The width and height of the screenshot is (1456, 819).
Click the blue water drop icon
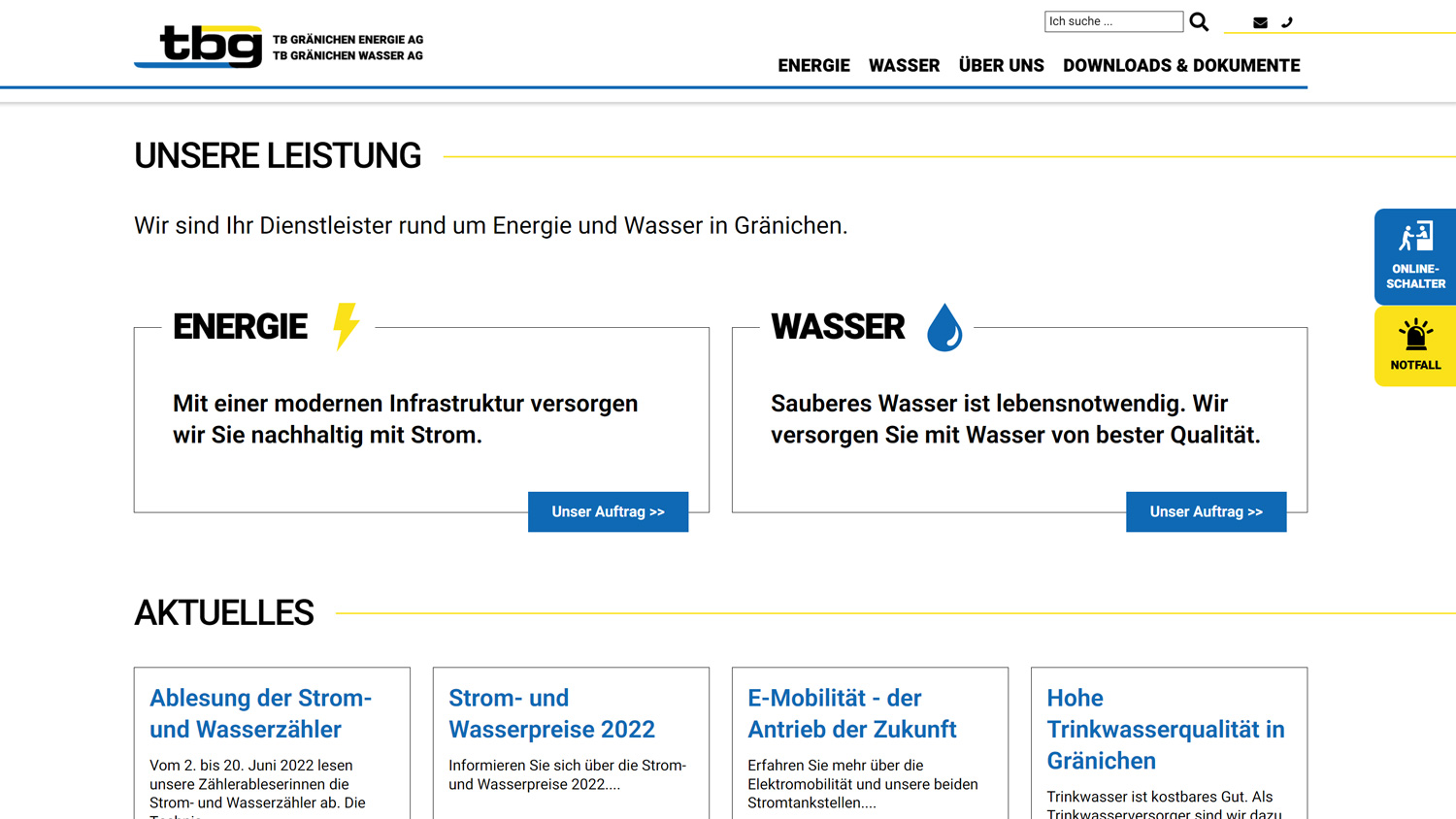[944, 327]
